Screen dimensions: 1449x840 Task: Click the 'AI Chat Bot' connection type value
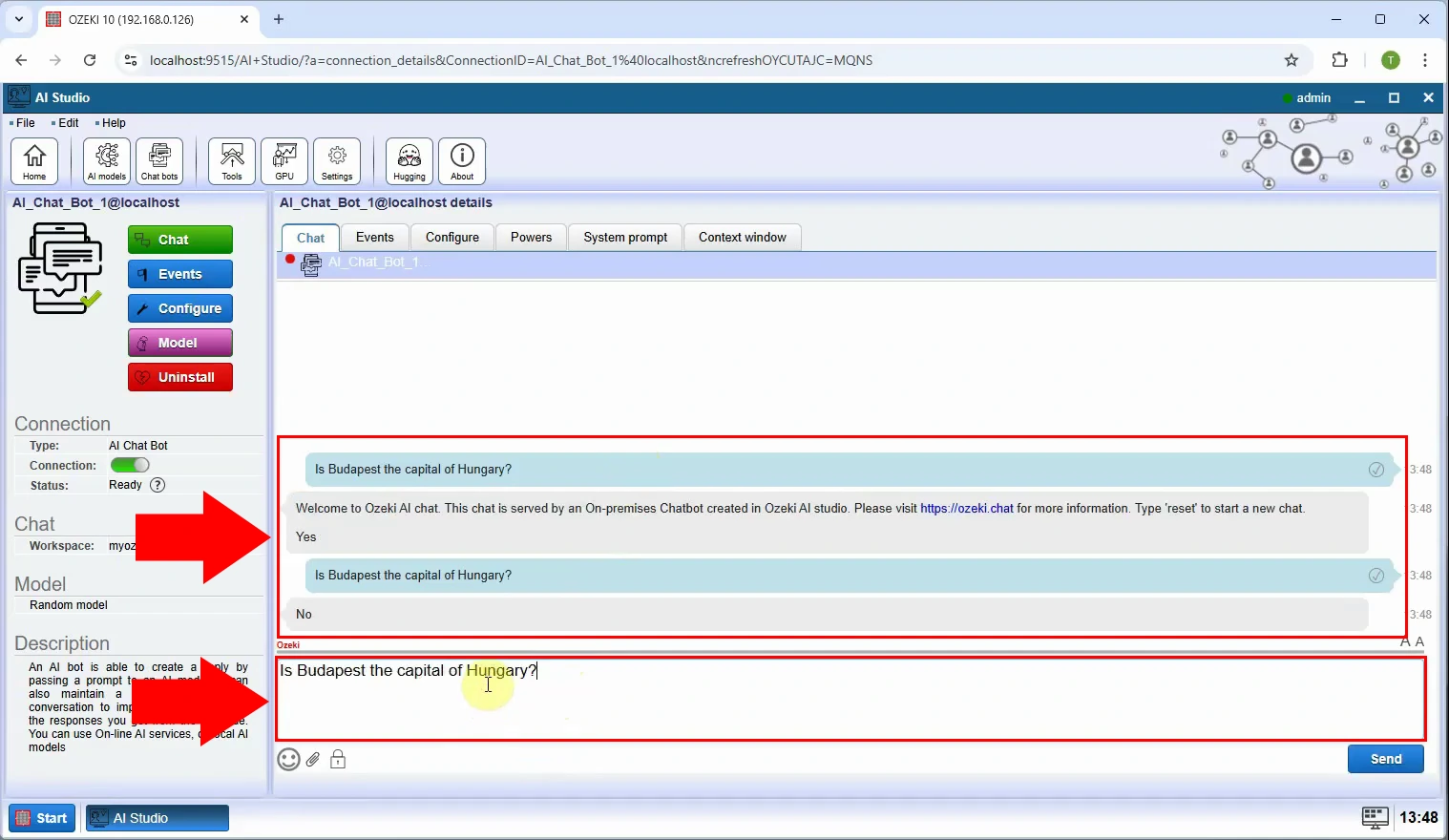tap(138, 446)
